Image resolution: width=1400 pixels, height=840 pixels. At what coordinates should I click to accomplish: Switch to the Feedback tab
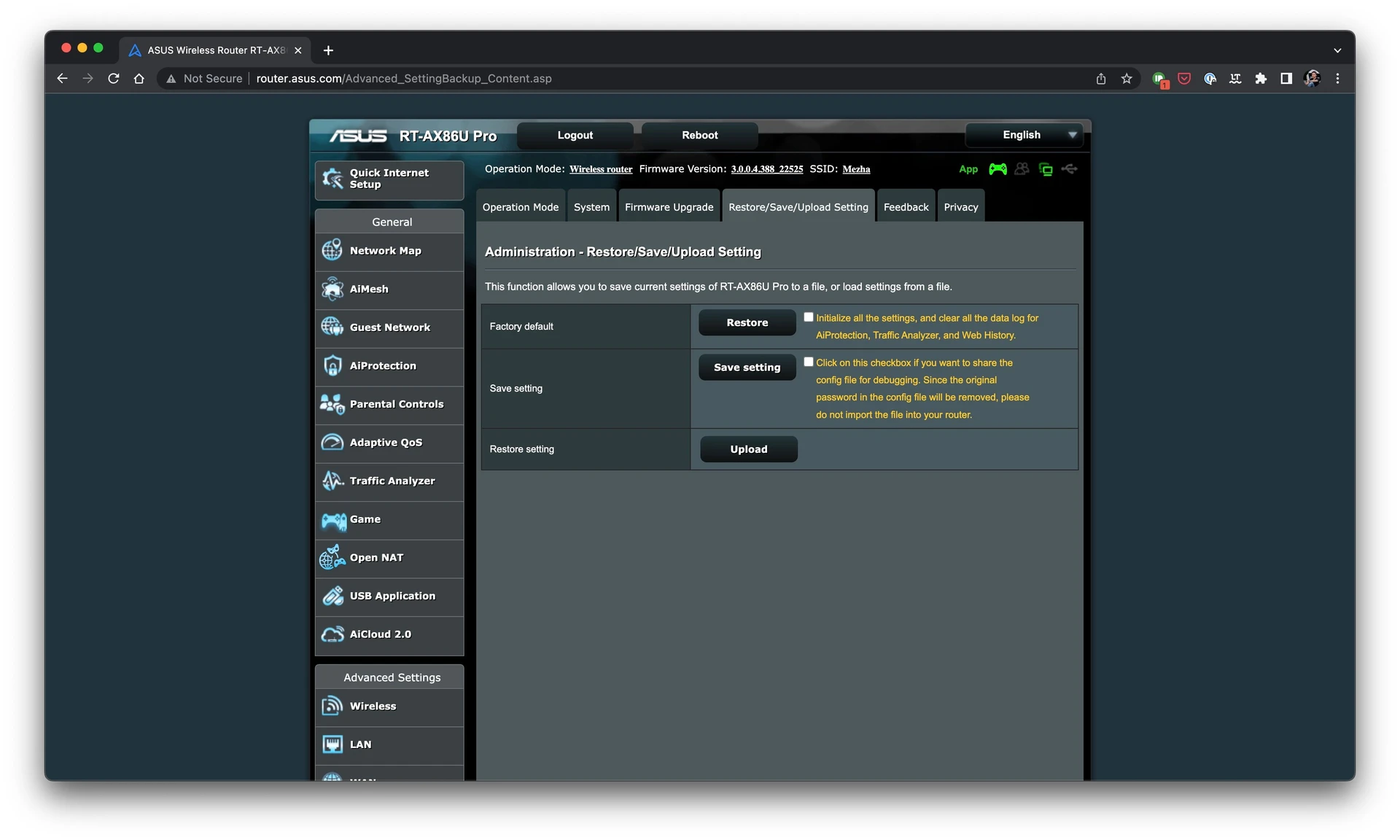[x=906, y=207]
